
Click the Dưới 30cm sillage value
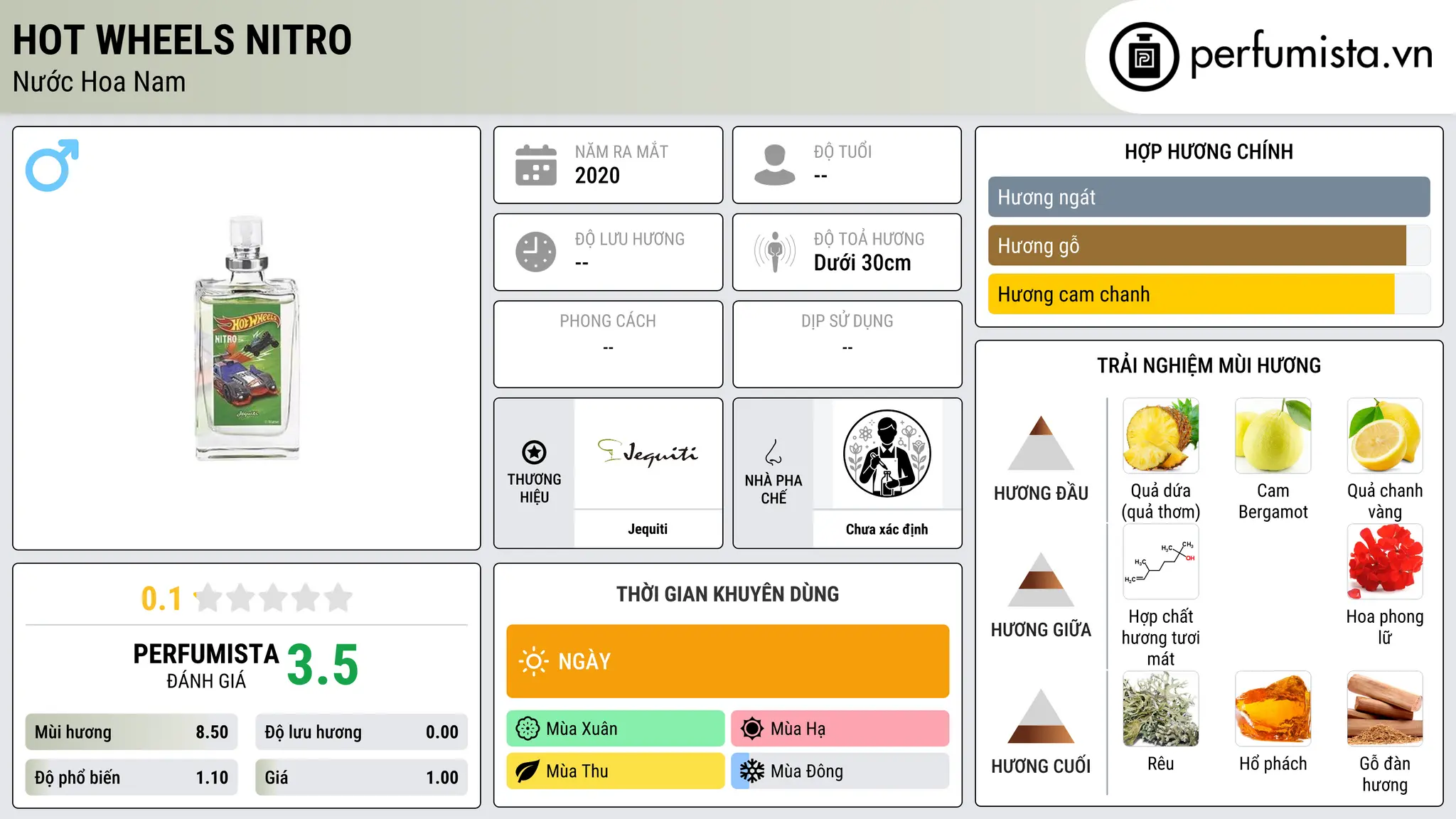[862, 263]
